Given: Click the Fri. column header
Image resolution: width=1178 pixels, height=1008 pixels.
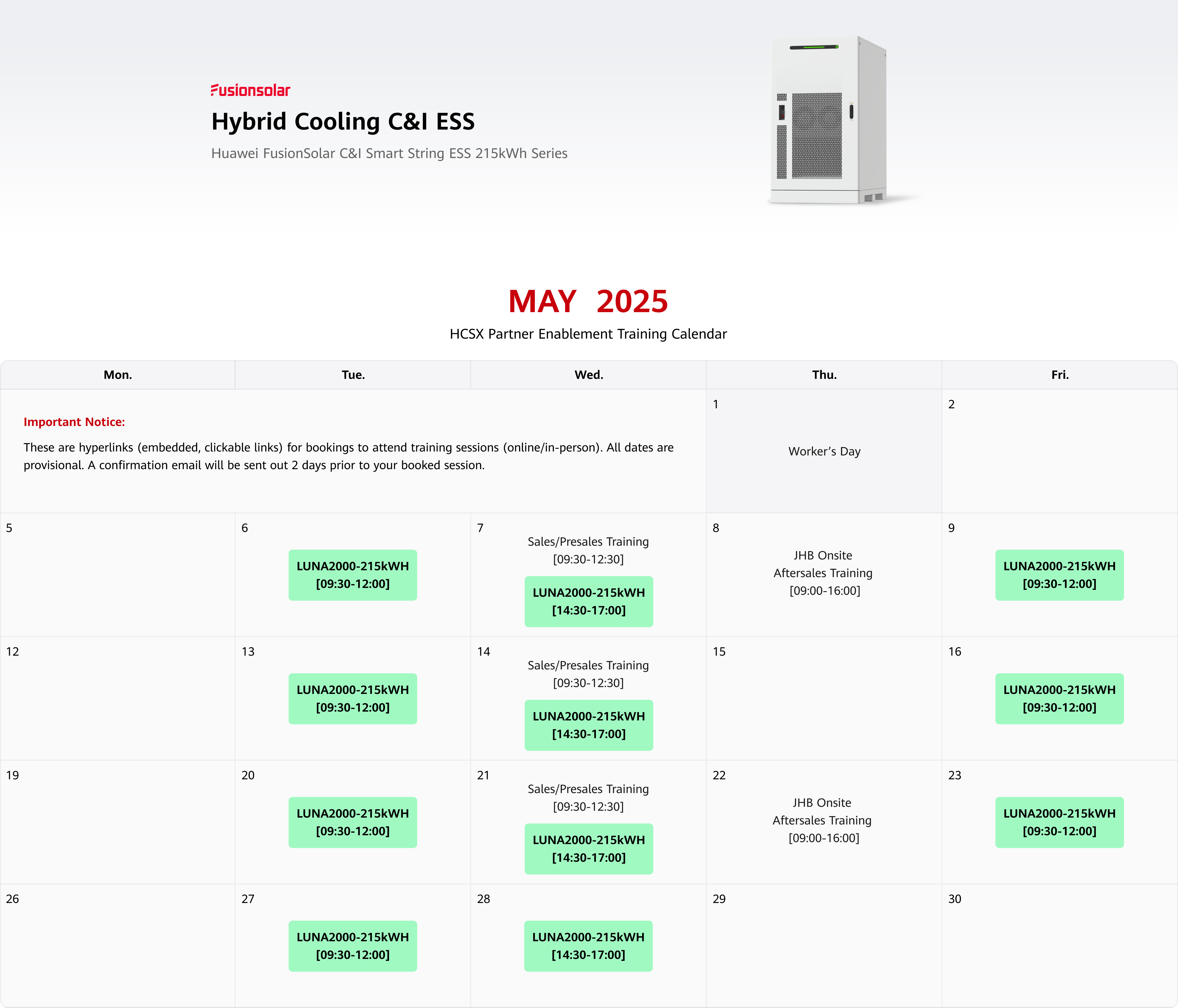Looking at the screenshot, I should (x=1060, y=375).
